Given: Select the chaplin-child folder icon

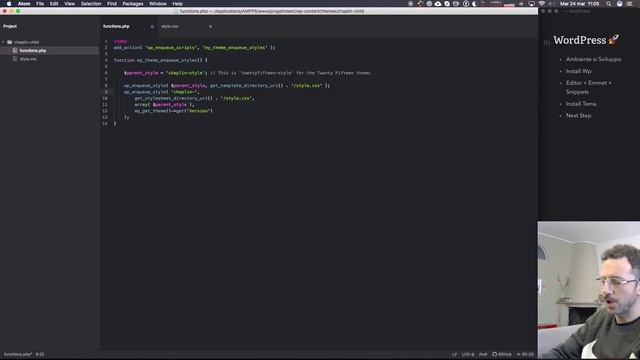Looking at the screenshot, I should click(x=9, y=42).
